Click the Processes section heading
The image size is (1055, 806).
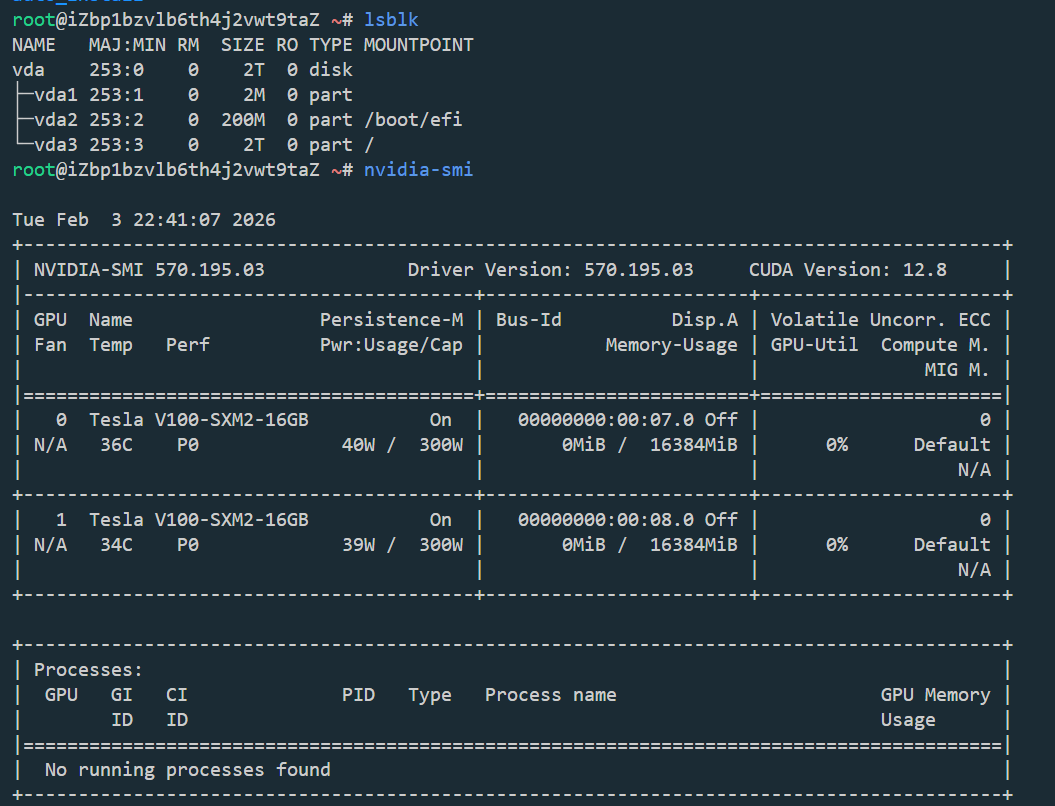89,670
